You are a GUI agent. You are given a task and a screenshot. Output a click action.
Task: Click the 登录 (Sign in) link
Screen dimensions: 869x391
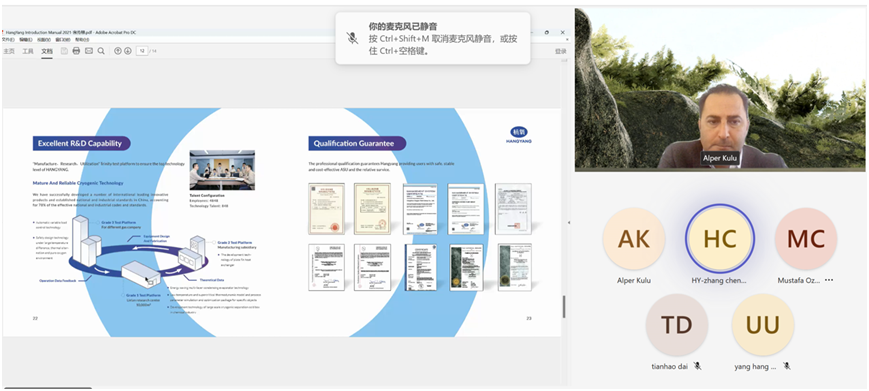coord(561,52)
